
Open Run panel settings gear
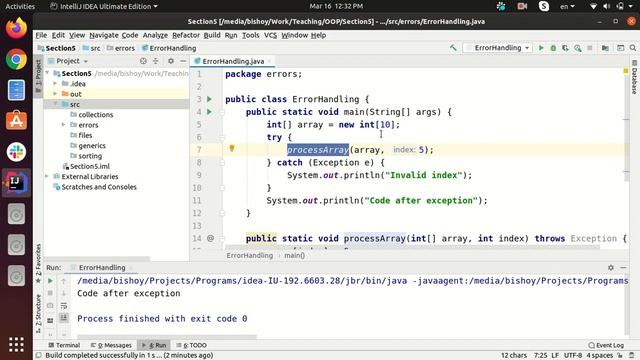click(611, 267)
